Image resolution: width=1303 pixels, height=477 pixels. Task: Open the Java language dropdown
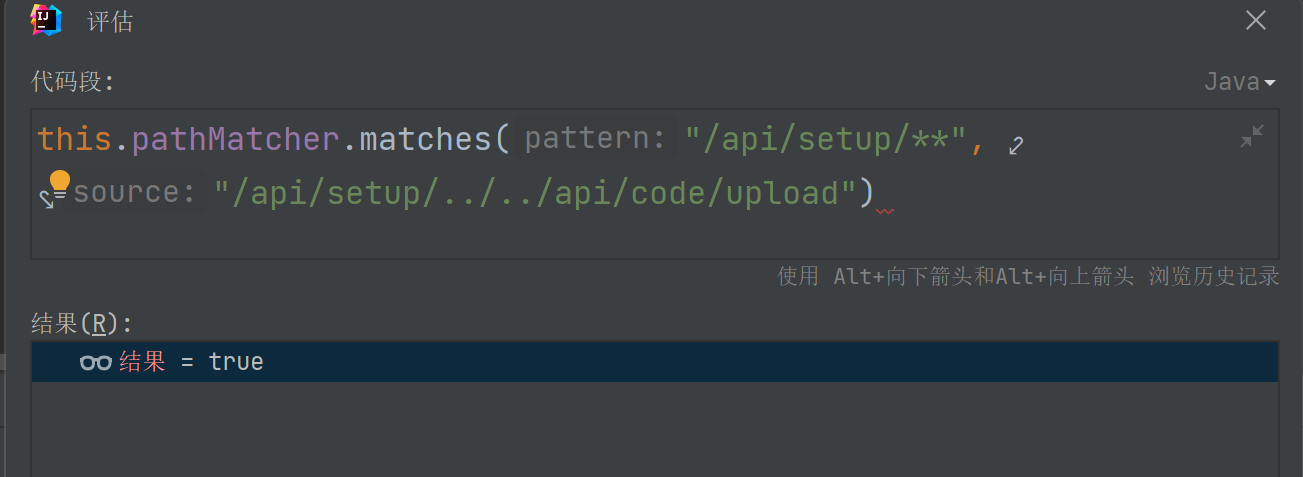point(1240,82)
